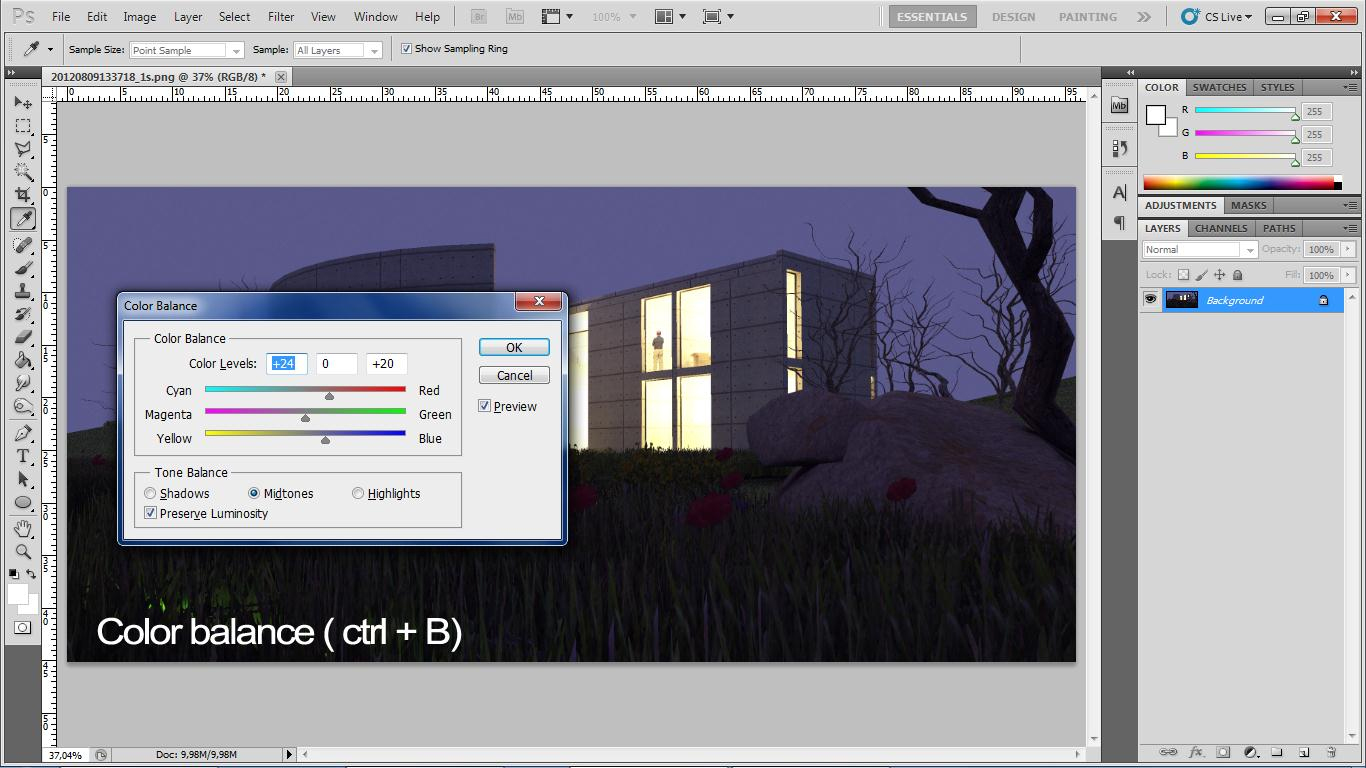The height and width of the screenshot is (768, 1366).
Task: Choose the Highlights tone option
Action: (358, 493)
